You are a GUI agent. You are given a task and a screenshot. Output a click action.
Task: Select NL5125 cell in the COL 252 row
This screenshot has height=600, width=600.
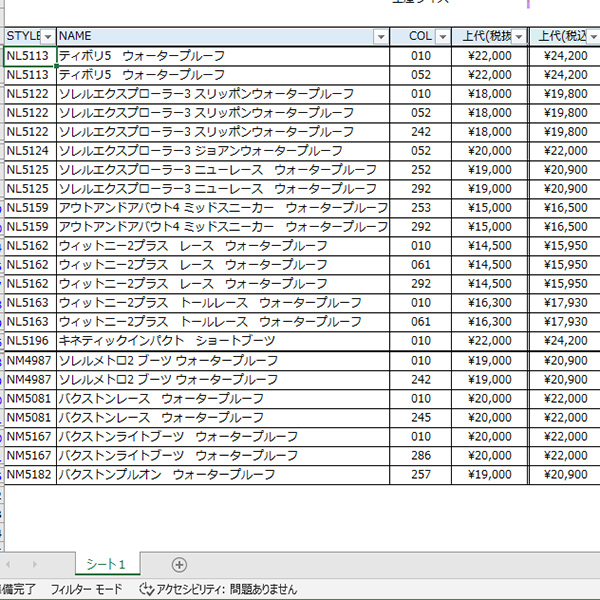click(x=30, y=170)
